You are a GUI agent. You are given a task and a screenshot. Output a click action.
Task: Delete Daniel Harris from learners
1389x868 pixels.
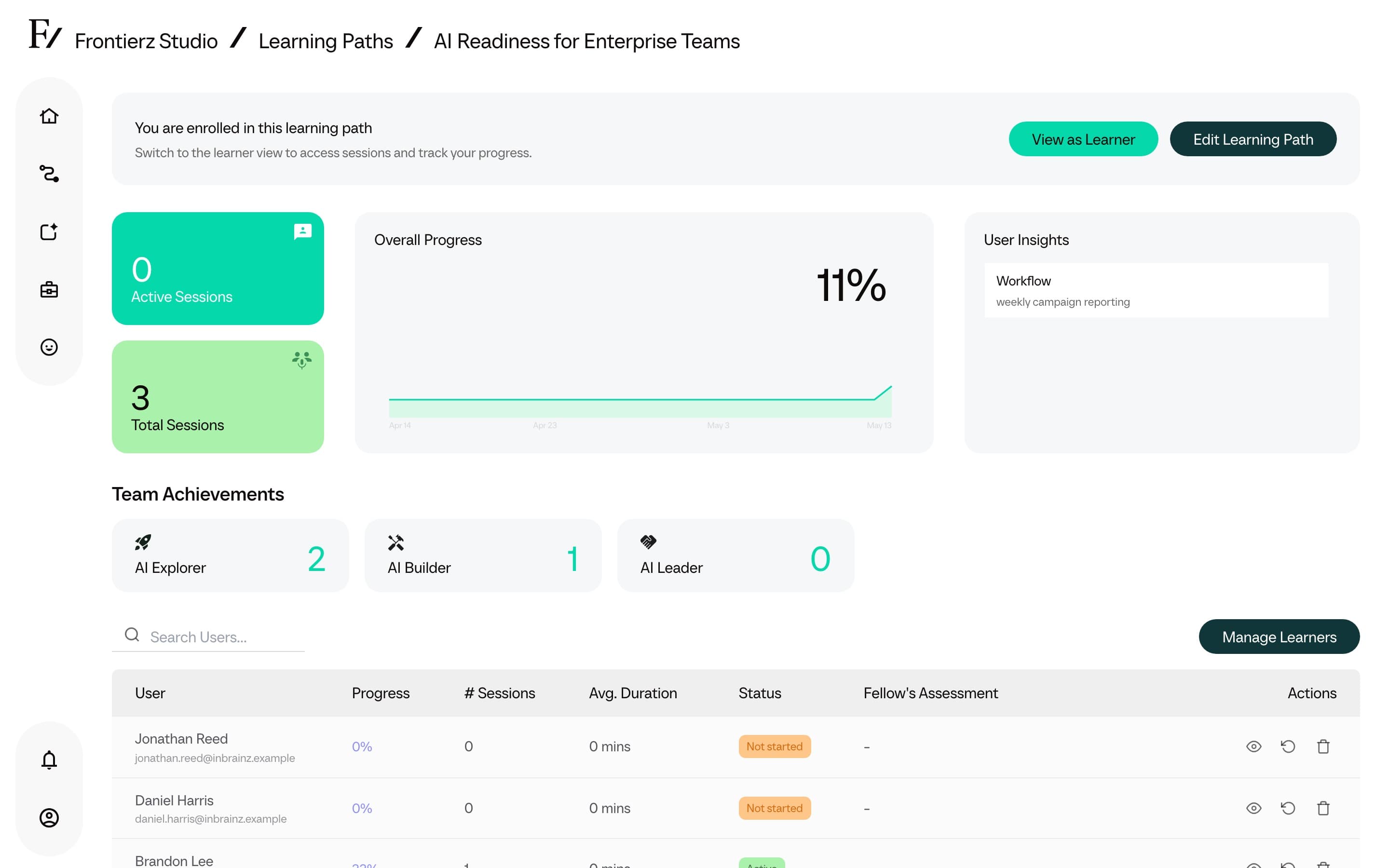(1323, 808)
